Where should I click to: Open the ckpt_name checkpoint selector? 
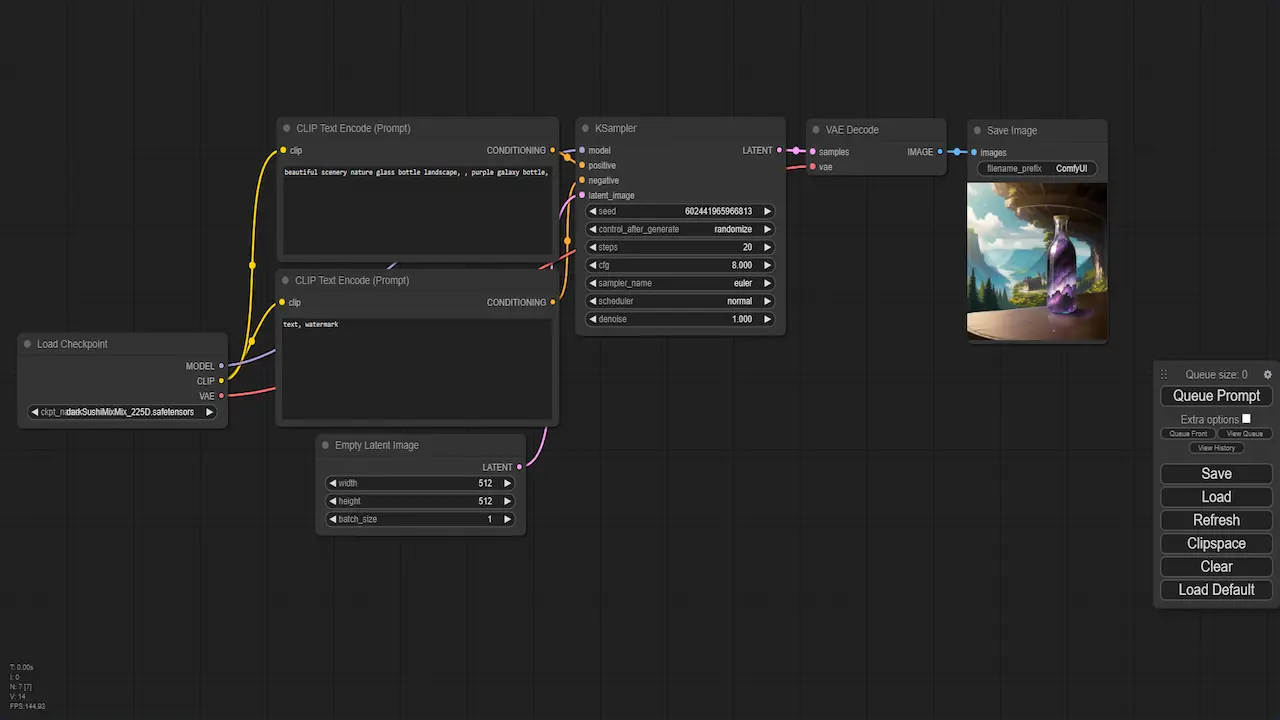[x=122, y=411]
